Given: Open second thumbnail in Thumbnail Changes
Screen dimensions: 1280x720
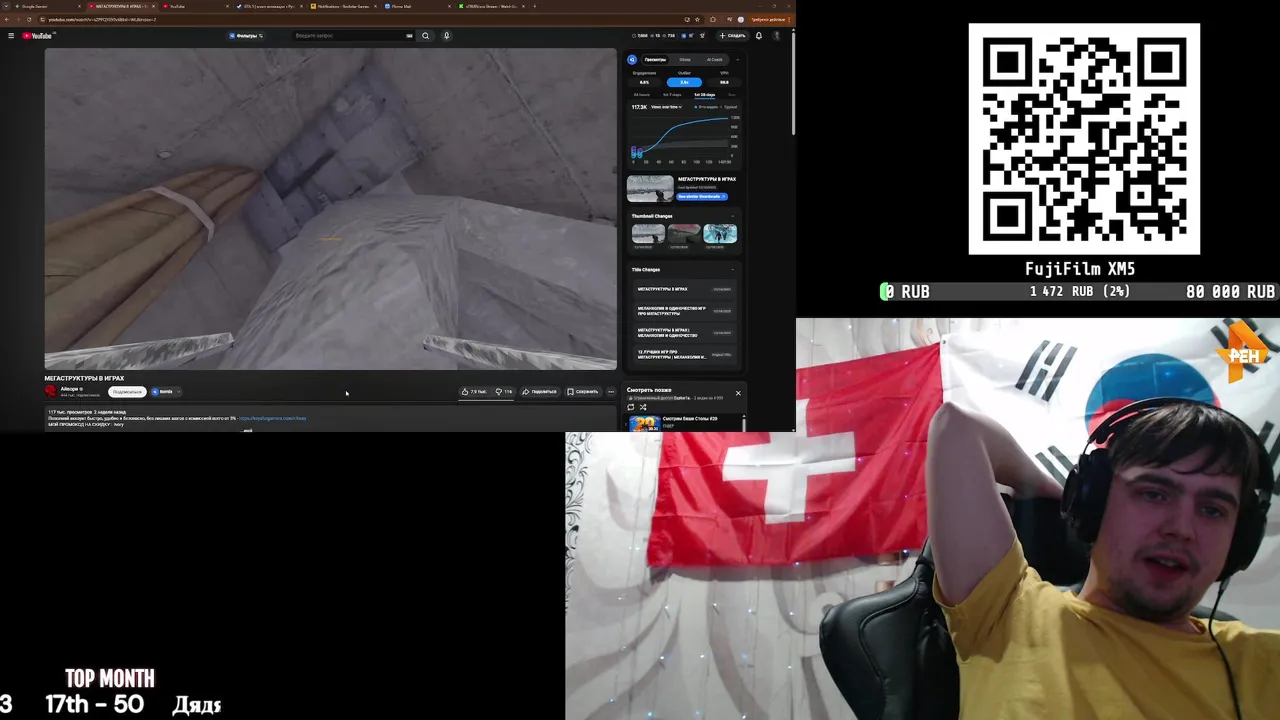Looking at the screenshot, I should 684,234.
